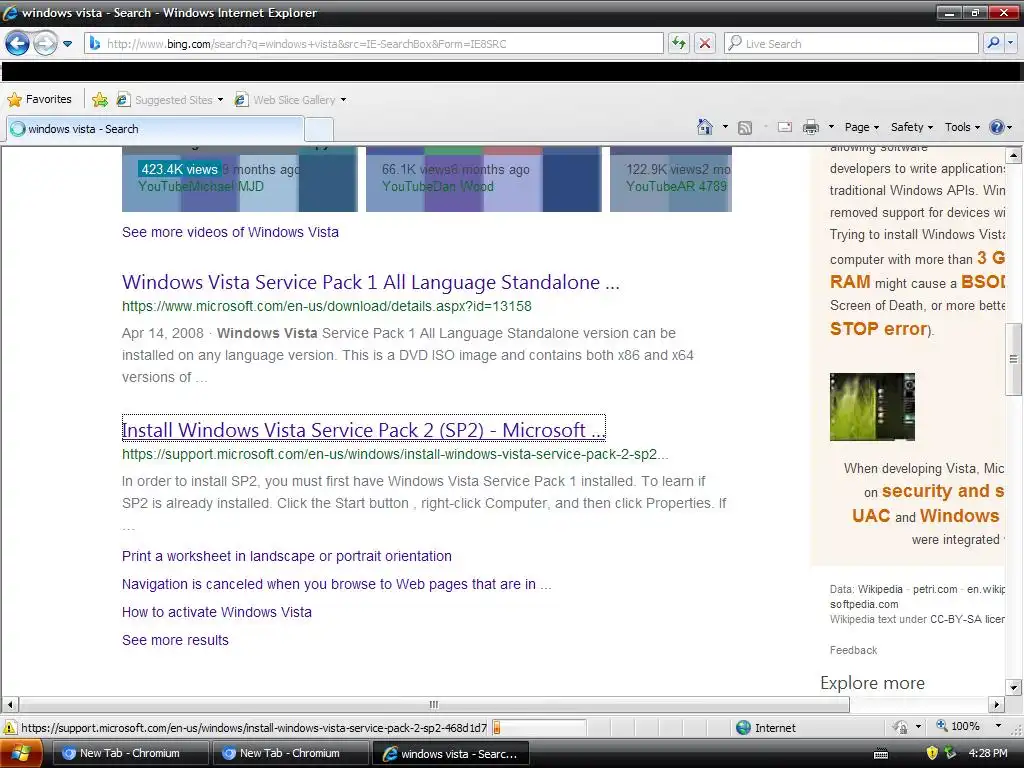The width and height of the screenshot is (1024, 768).
Task: Click the status bar warning icon
Action: (10, 728)
